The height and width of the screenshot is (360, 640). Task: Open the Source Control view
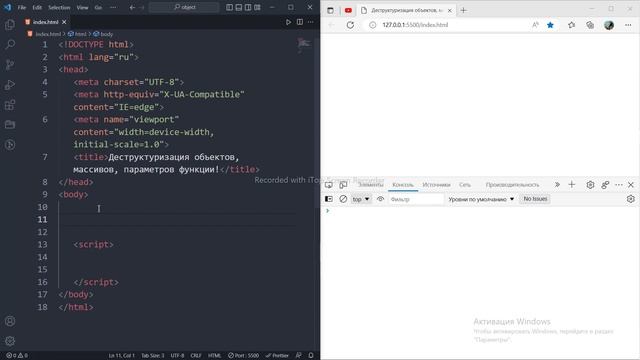10,64
